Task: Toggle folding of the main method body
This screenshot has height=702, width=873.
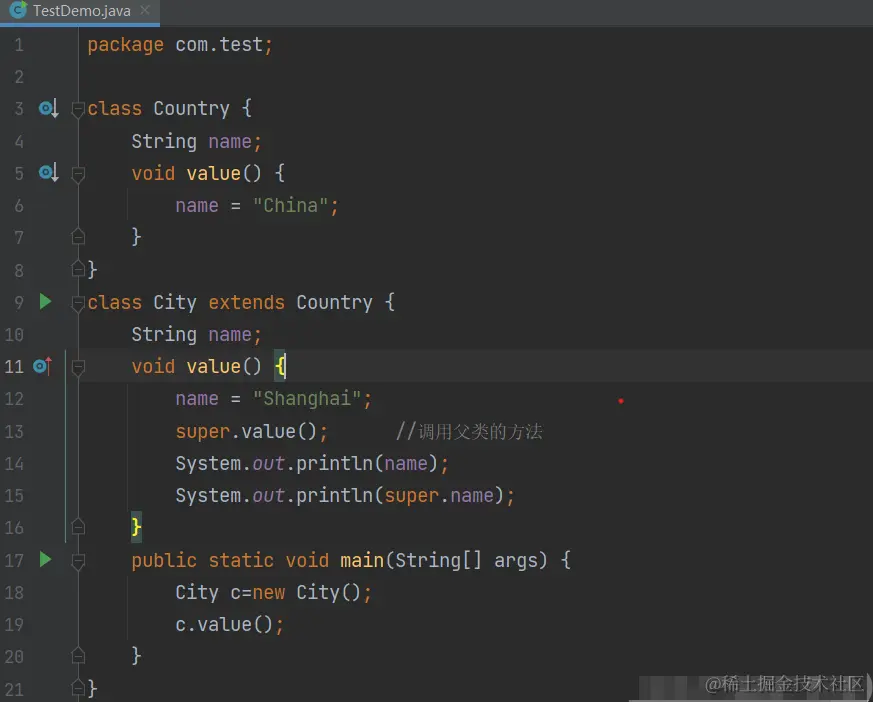Action: click(78, 560)
